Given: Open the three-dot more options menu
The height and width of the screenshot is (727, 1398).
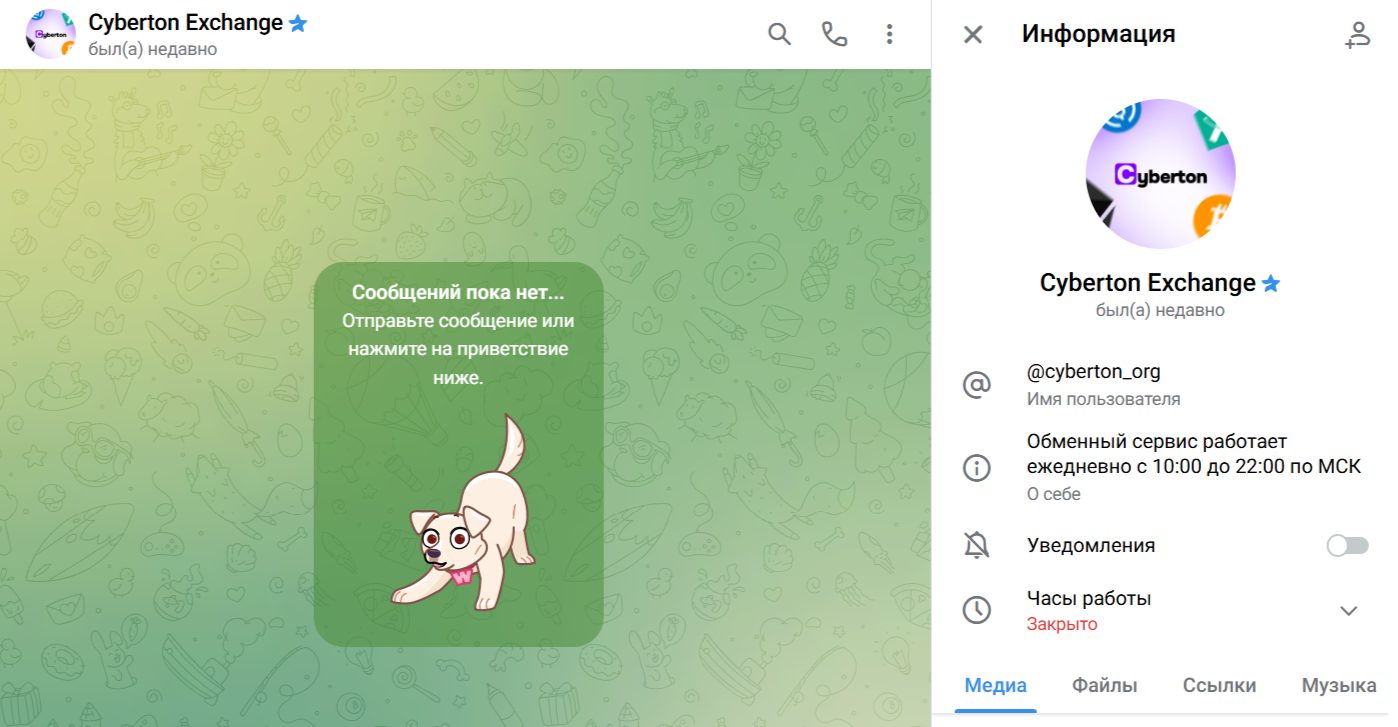Looking at the screenshot, I should [x=889, y=34].
